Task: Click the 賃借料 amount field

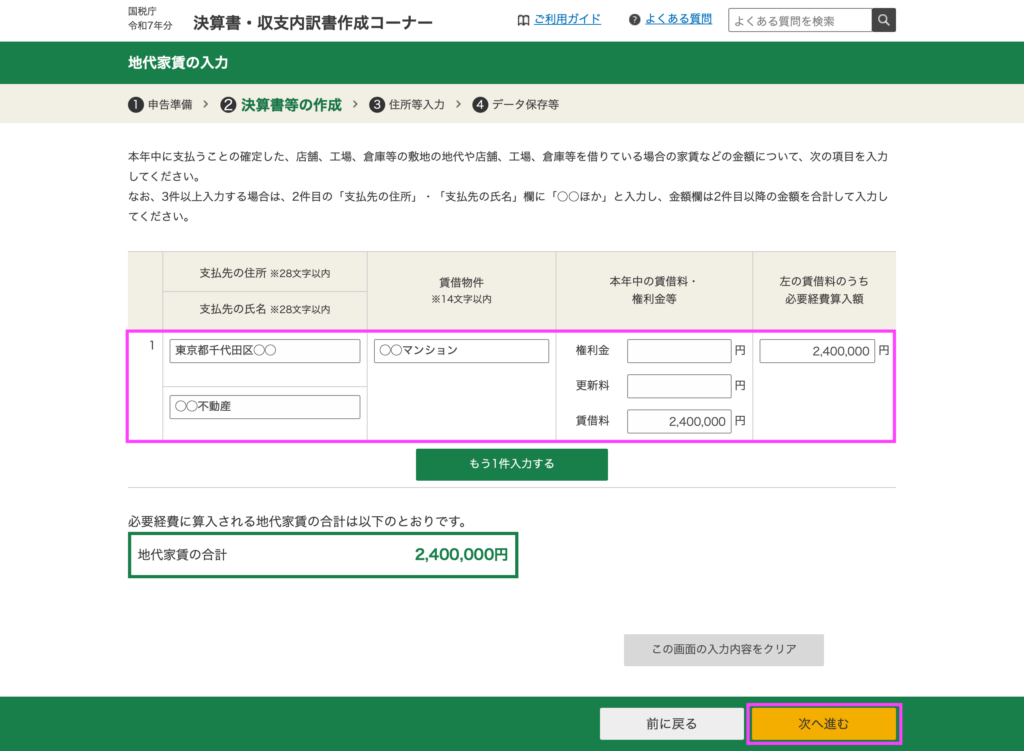Action: click(x=679, y=421)
